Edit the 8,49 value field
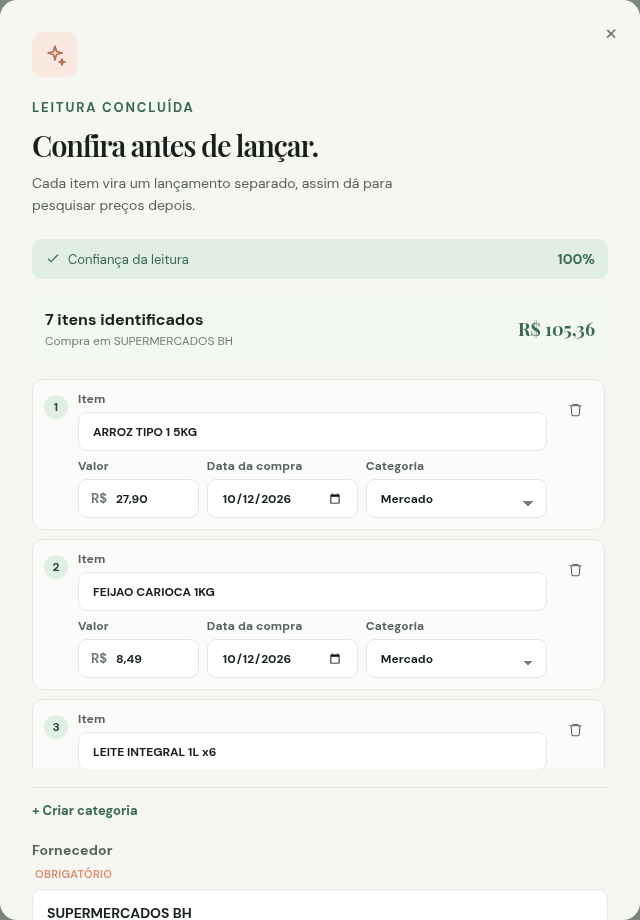Image resolution: width=640 pixels, height=920 pixels. pos(138,659)
